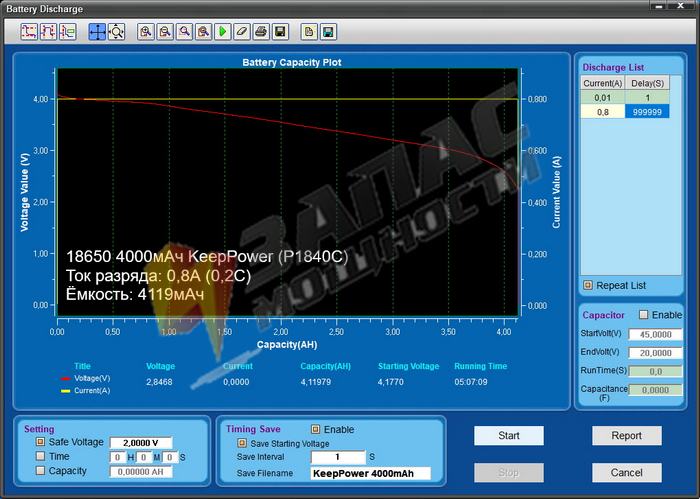The width and height of the screenshot is (700, 499).
Task: Click the Save Filename input field
Action: pyautogui.click(x=369, y=474)
